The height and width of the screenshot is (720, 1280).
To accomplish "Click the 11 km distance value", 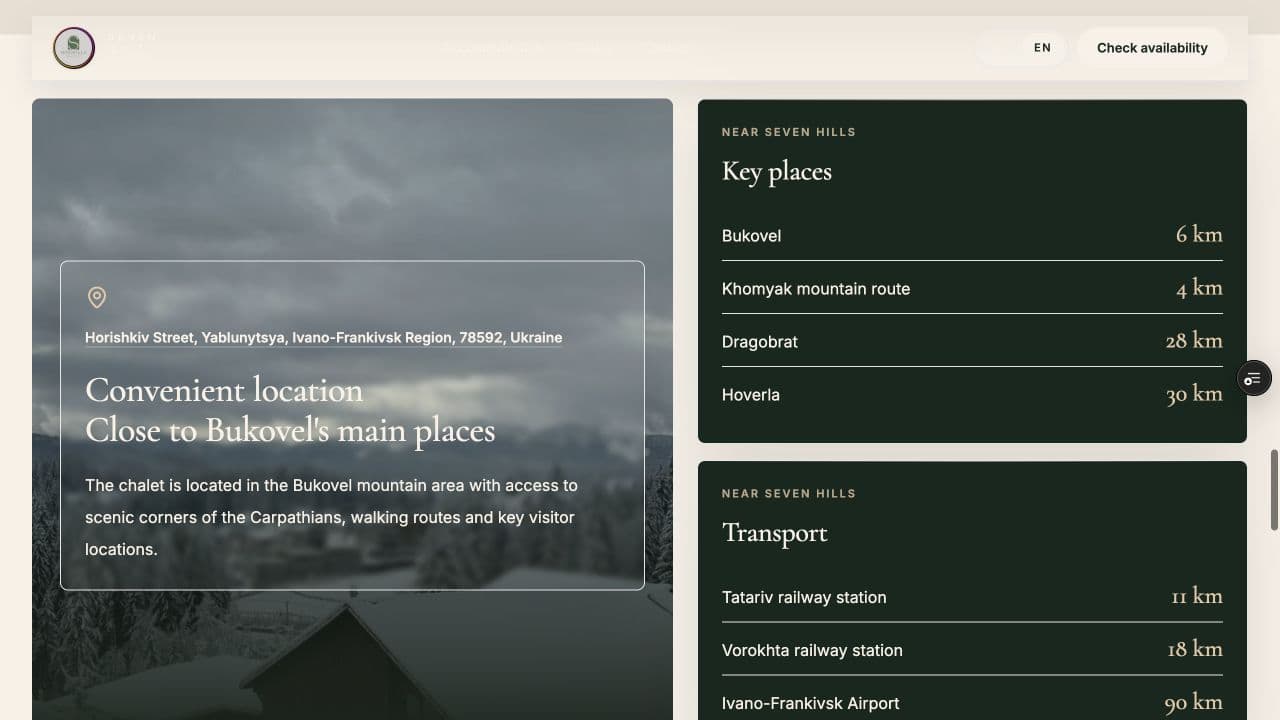I will coord(1197,596).
